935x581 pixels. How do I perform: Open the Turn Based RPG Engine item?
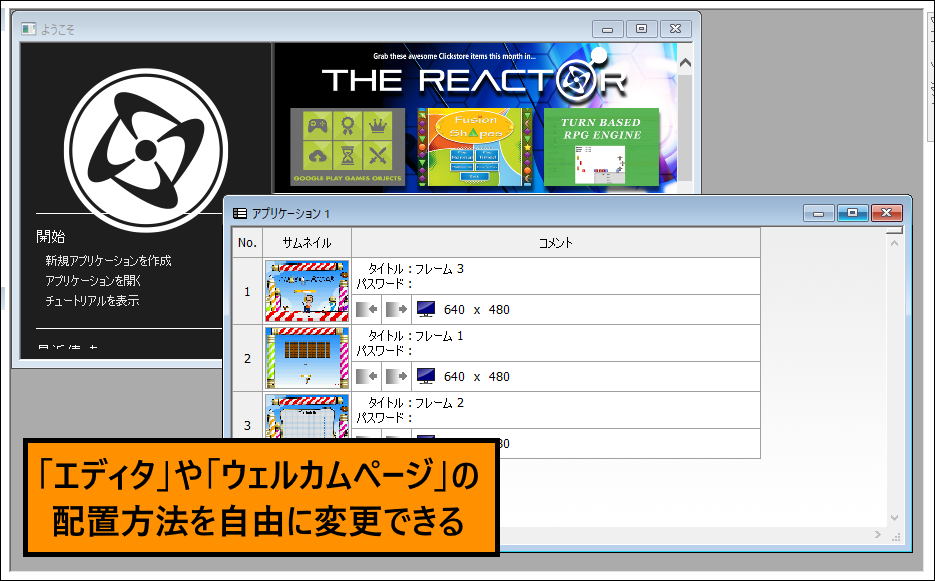[601, 147]
